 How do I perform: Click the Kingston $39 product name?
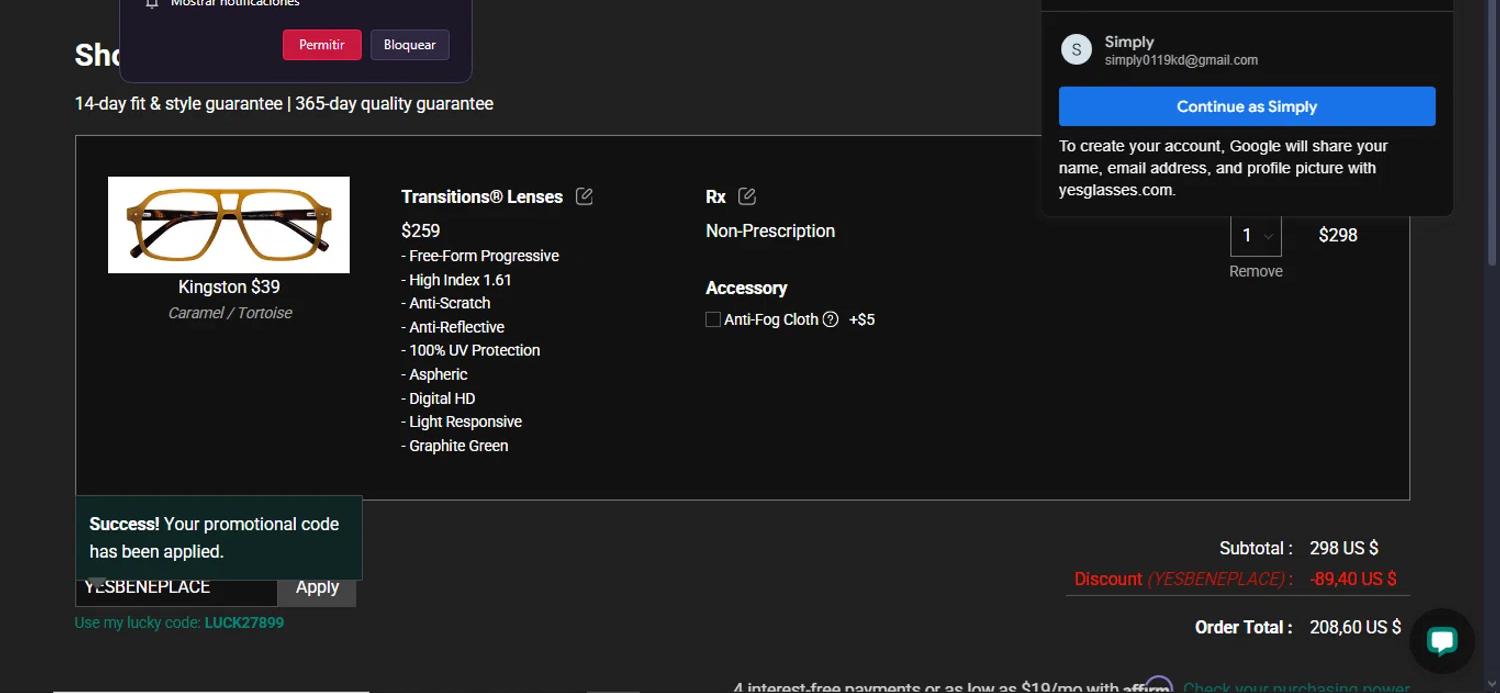(x=229, y=287)
